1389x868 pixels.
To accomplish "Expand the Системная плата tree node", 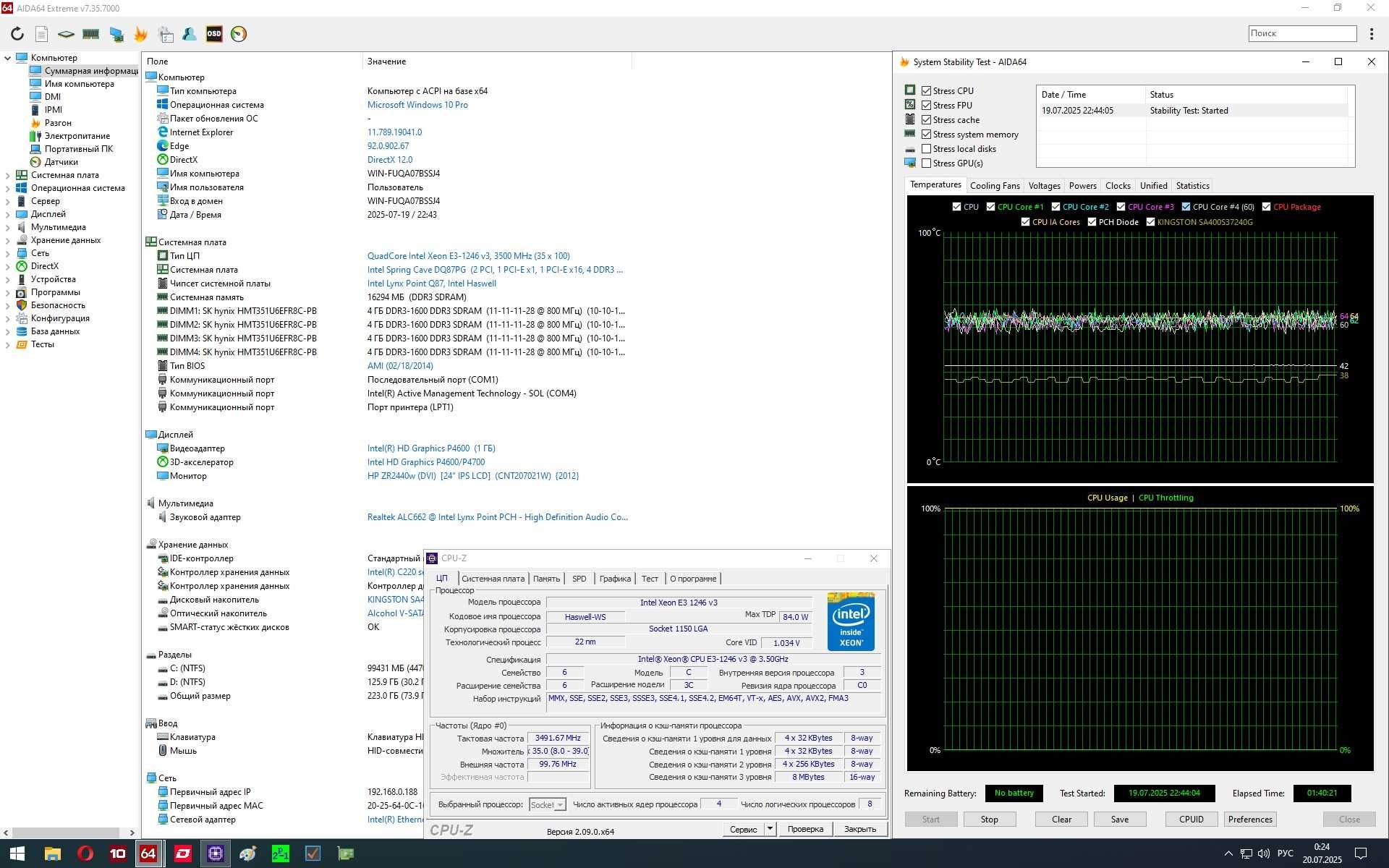I will point(8,175).
